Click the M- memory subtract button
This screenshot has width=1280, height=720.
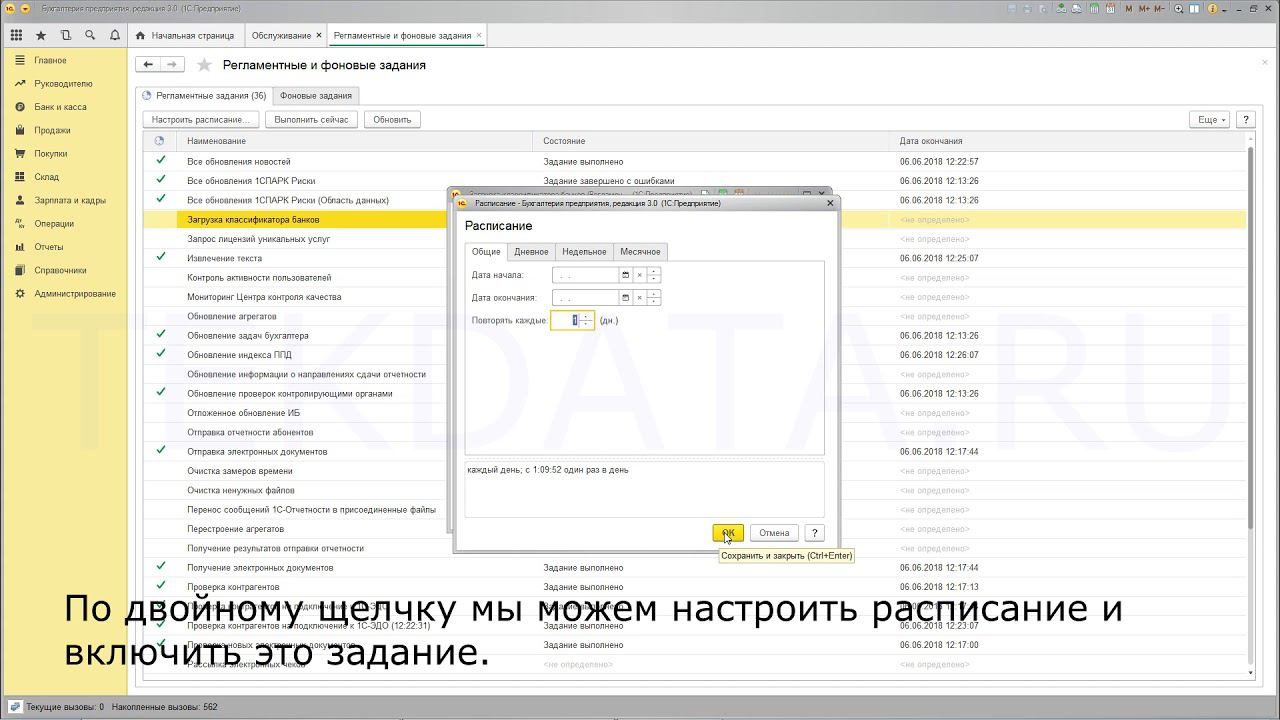(x=1160, y=8)
